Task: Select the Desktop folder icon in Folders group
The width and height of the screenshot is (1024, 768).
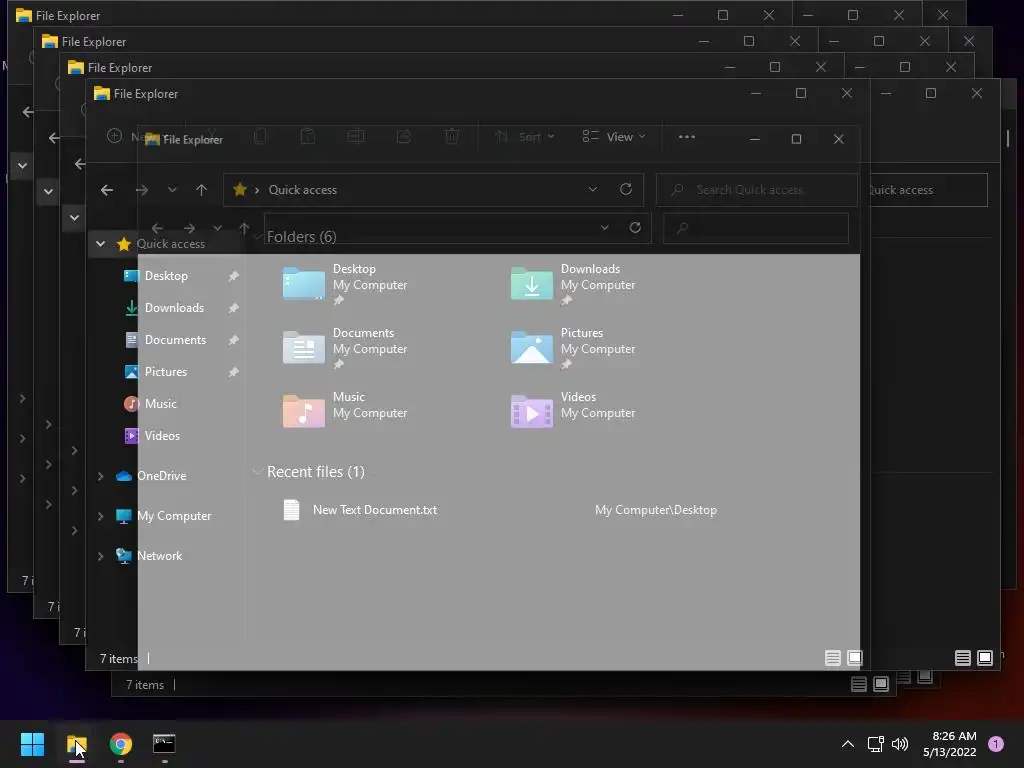Action: (304, 283)
